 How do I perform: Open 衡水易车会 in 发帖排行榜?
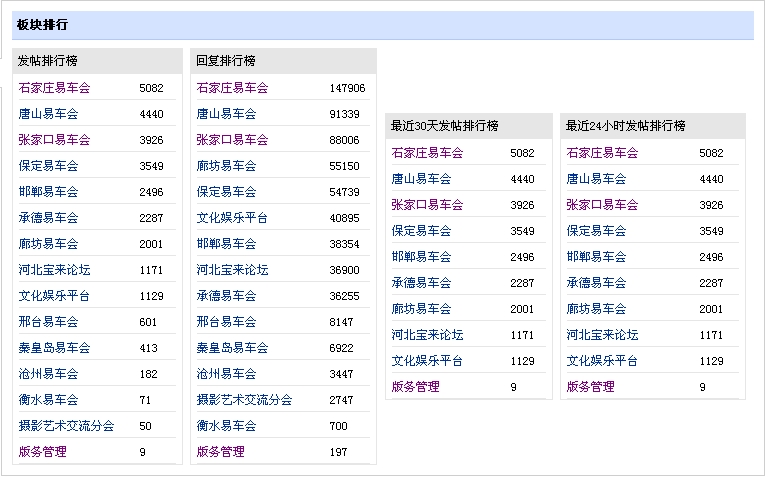tap(49, 400)
